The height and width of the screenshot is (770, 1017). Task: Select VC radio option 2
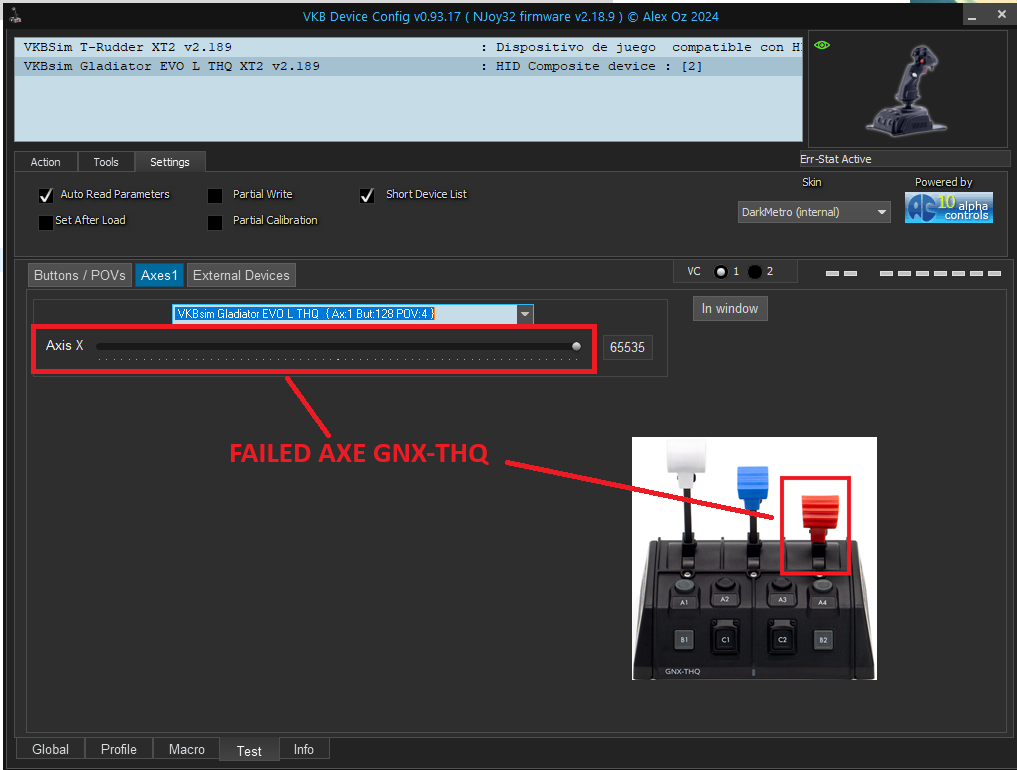(754, 272)
